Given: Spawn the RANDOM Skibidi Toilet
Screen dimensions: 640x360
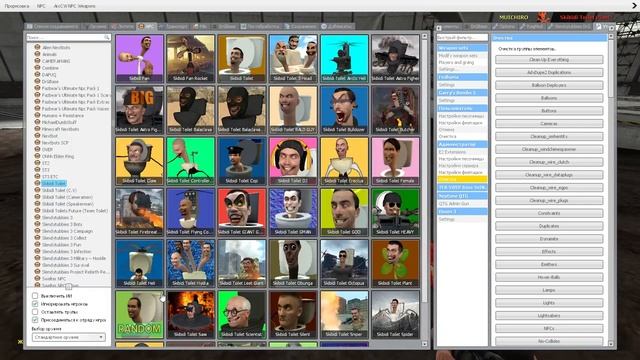Looking at the screenshot, I should [139, 315].
